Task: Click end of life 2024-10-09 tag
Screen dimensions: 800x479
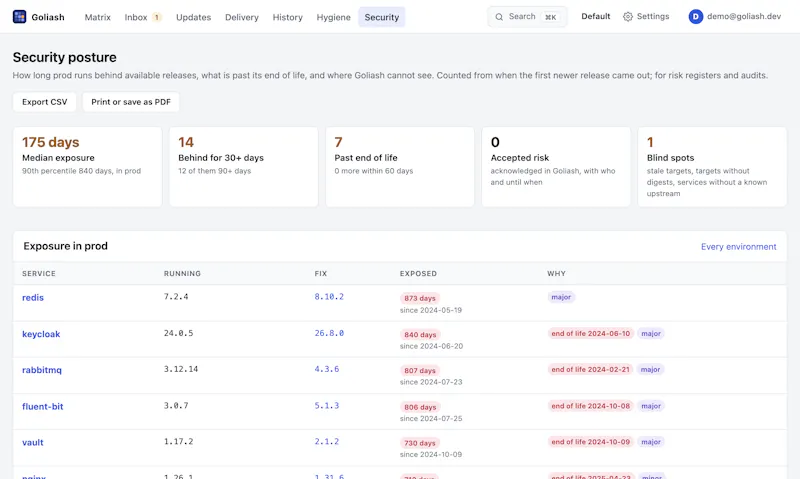Action: coord(591,442)
